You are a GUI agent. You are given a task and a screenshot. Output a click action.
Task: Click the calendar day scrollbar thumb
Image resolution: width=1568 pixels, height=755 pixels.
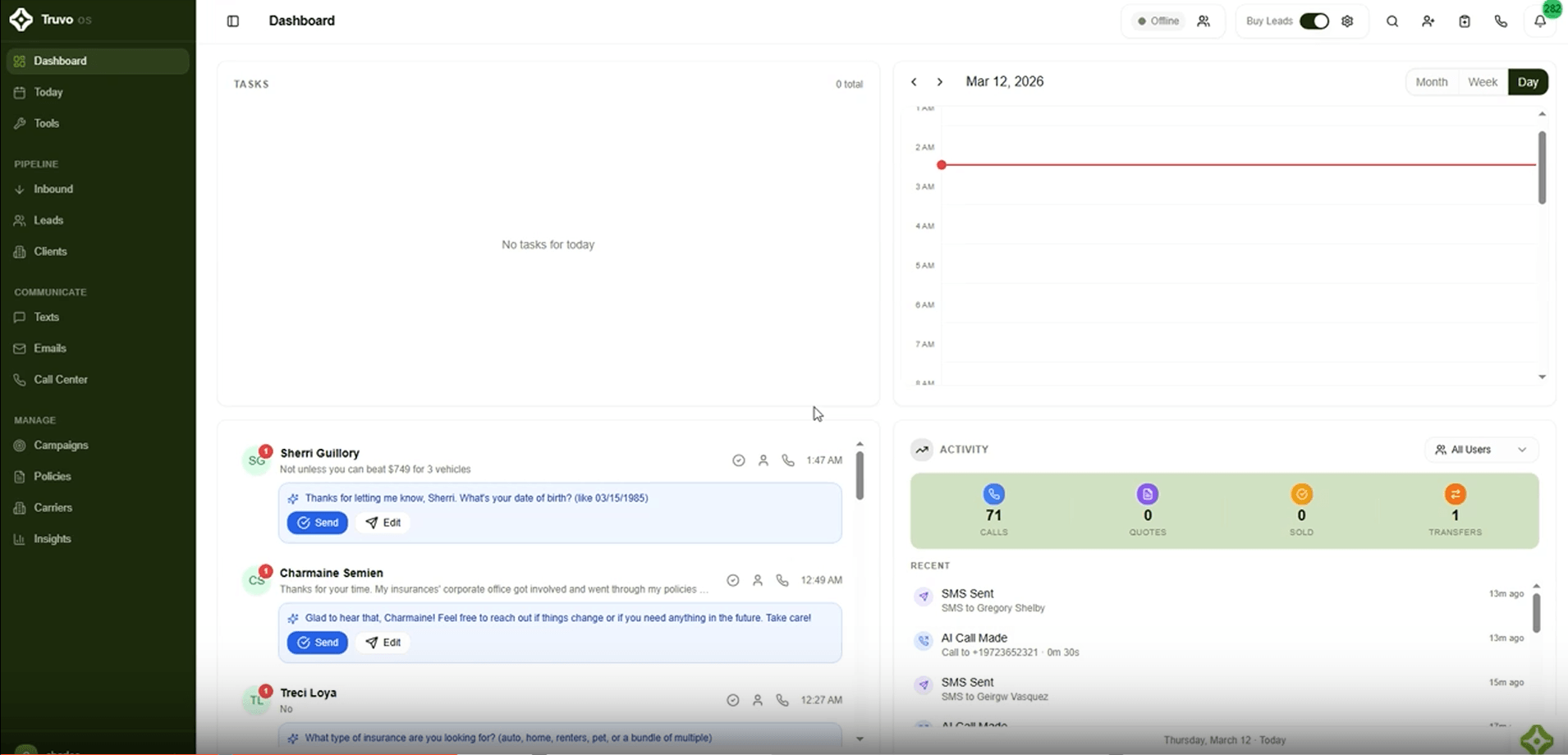1542,167
